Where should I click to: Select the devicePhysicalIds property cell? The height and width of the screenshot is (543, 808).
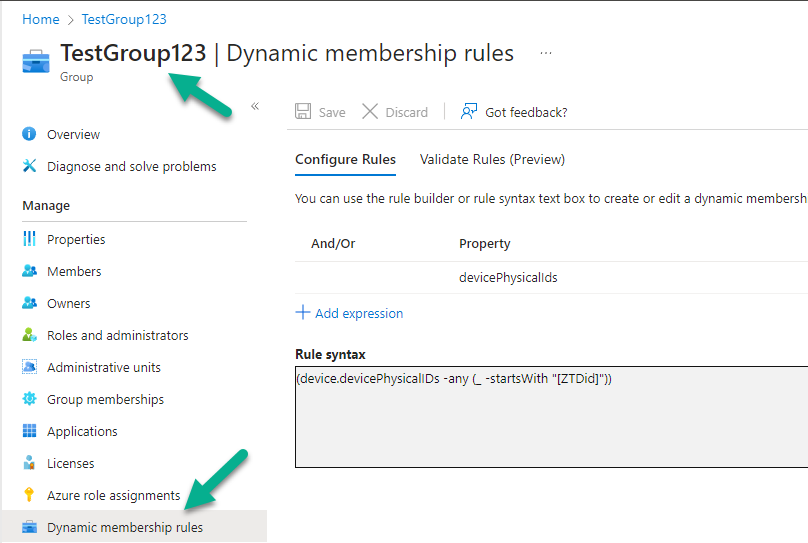508,277
